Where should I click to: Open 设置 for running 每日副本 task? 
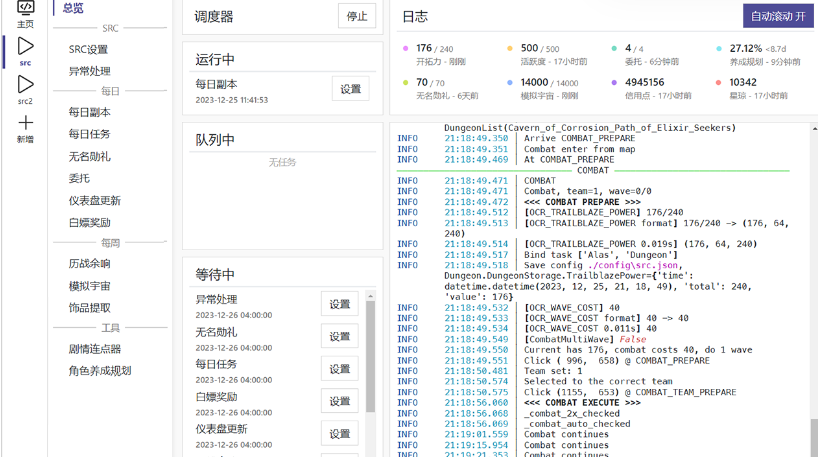[350, 89]
